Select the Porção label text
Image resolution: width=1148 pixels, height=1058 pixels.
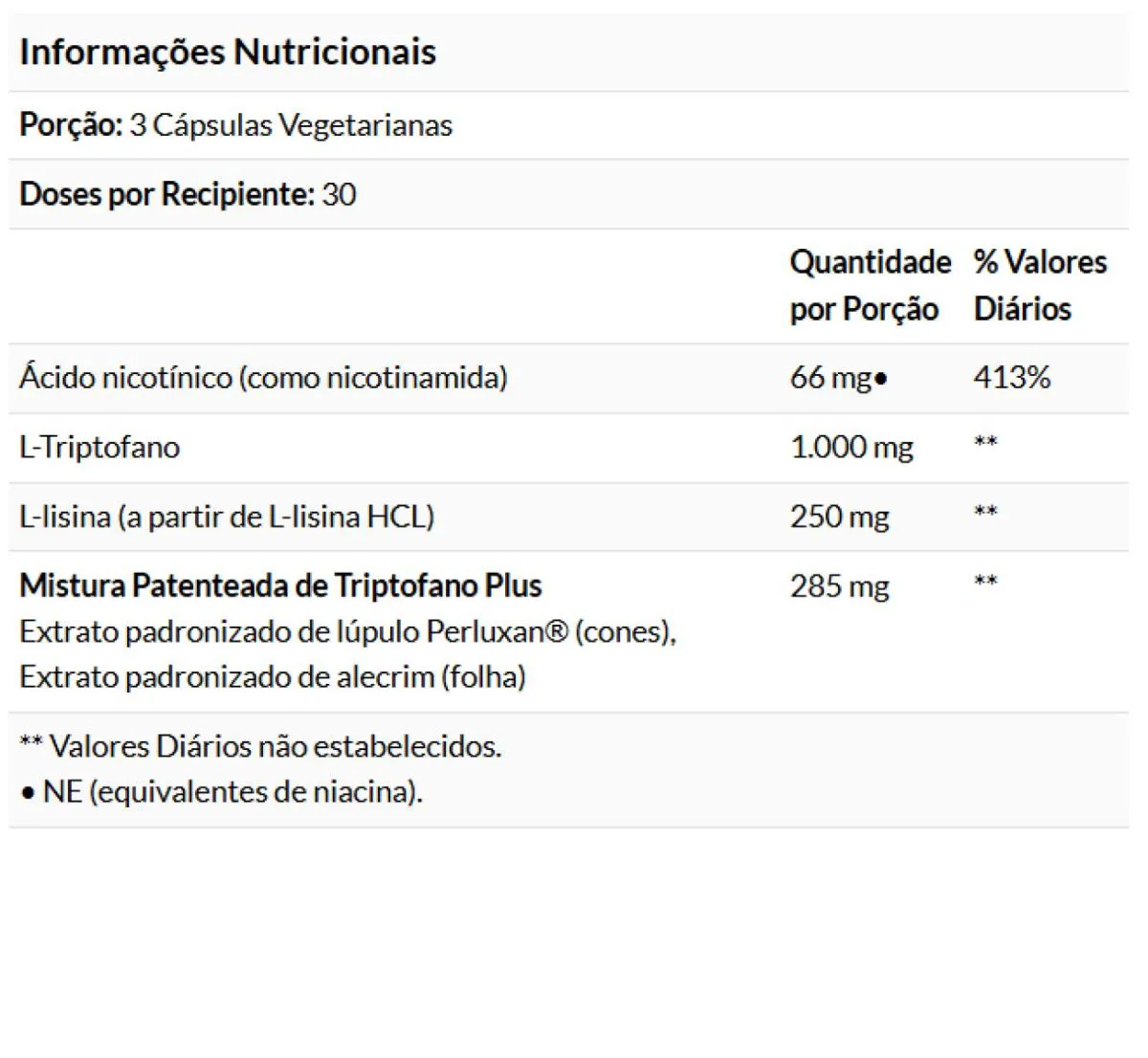(71, 125)
